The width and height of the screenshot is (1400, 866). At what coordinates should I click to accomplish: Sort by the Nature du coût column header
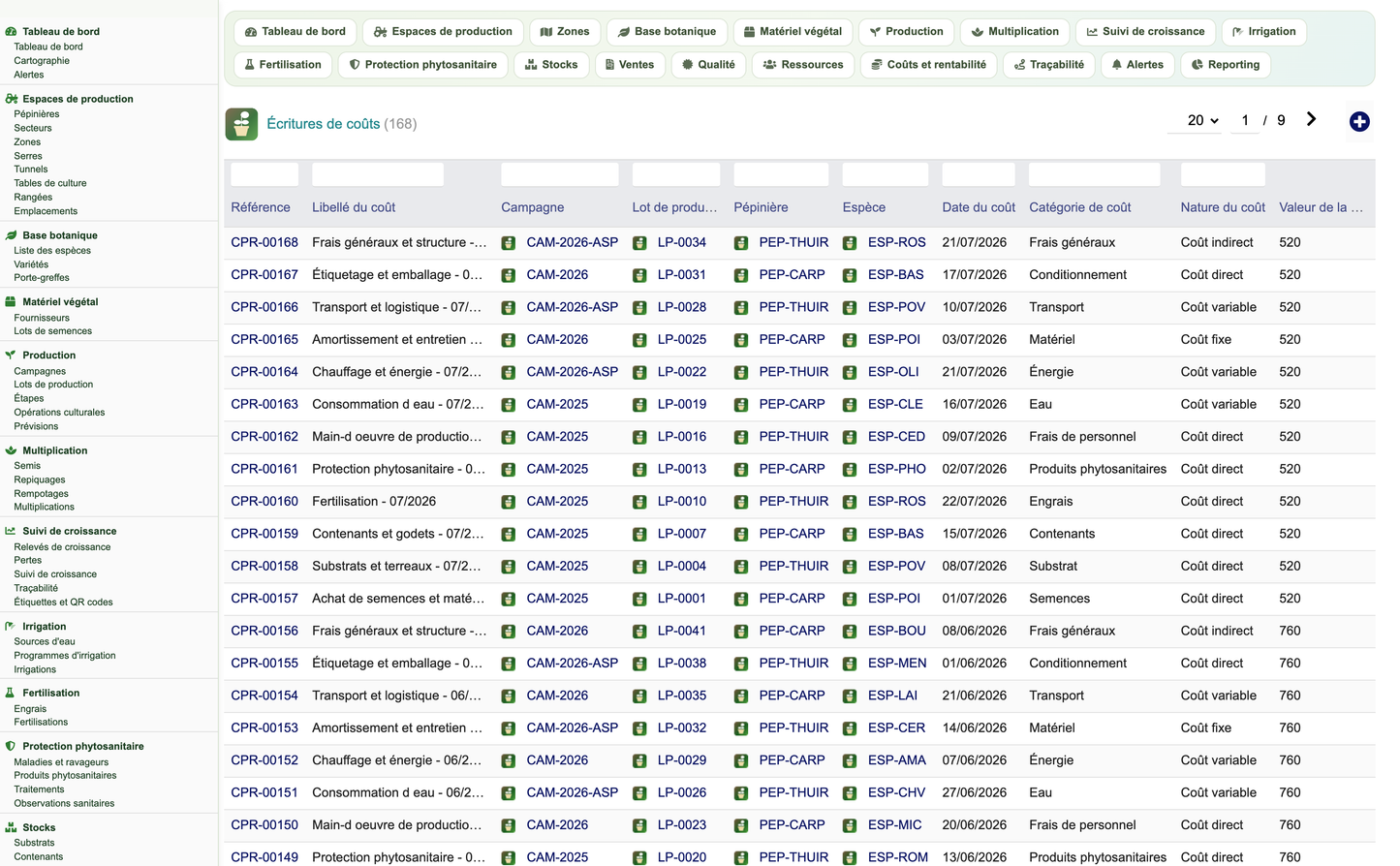click(1223, 207)
